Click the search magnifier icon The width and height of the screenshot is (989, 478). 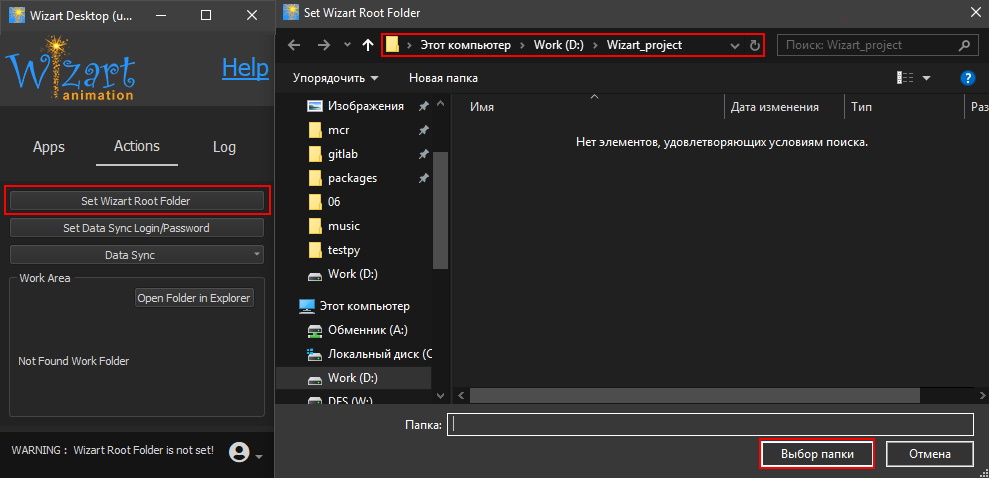tap(964, 45)
